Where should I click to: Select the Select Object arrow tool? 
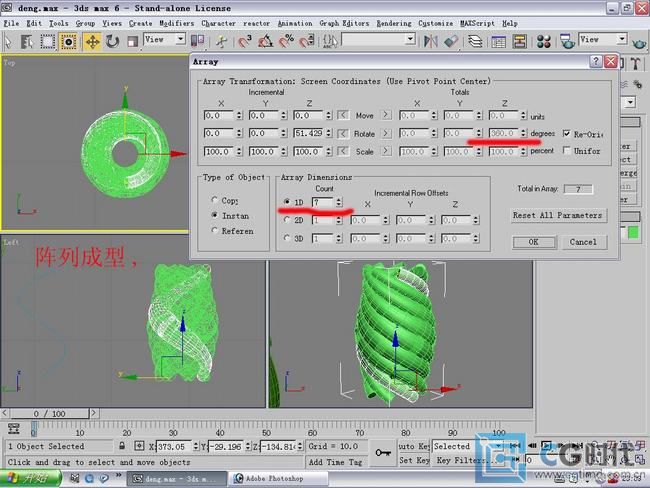8,41
